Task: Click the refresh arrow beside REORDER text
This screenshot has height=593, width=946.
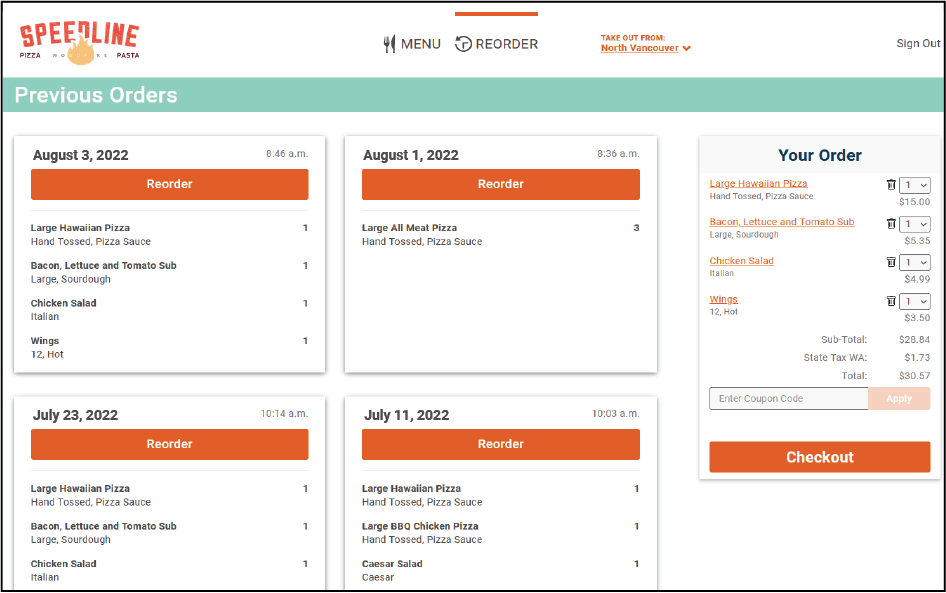Action: (x=462, y=43)
